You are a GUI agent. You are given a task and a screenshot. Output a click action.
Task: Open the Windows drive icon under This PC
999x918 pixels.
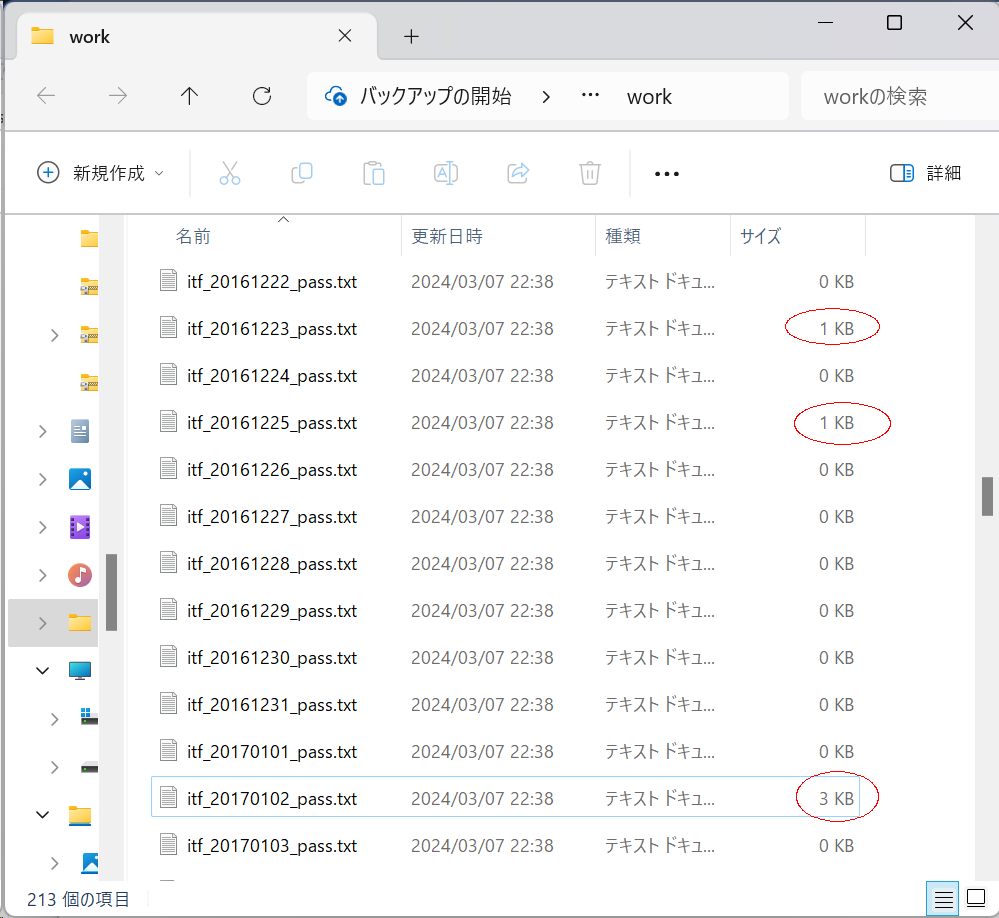click(89, 717)
